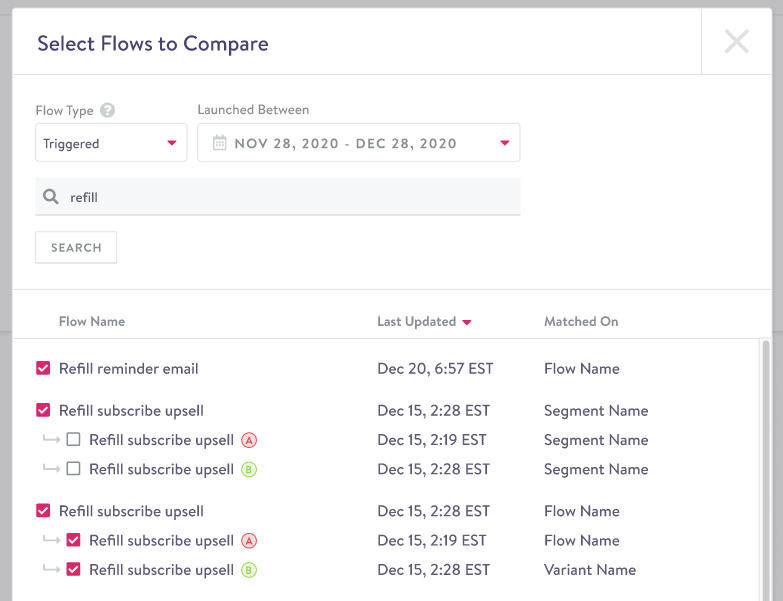Viewport: 783px width, 601px height.
Task: Click the green B variant badge on Variant Name row
Action: coord(249,570)
